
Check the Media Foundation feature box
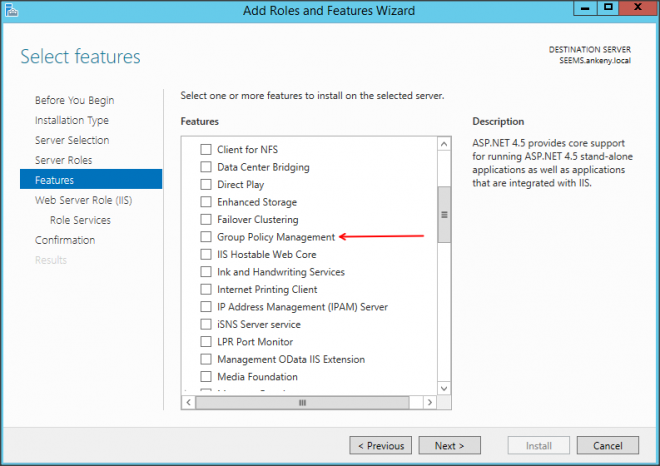[206, 377]
